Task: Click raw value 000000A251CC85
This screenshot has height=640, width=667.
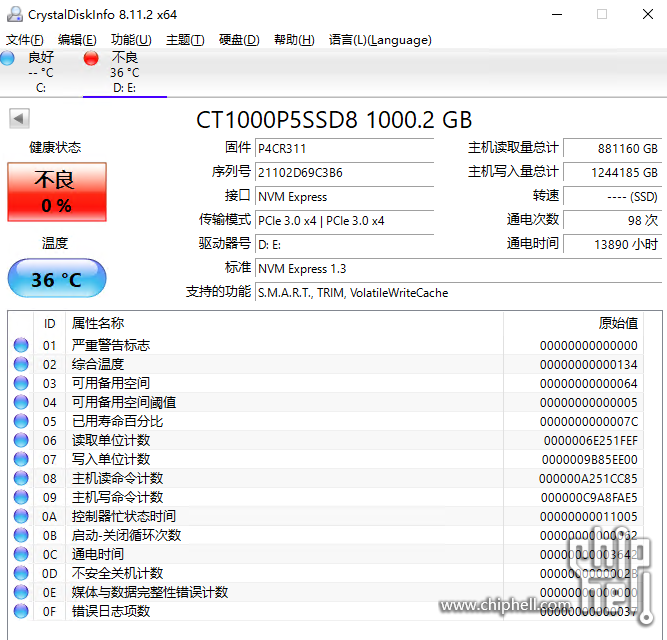Action: click(588, 478)
